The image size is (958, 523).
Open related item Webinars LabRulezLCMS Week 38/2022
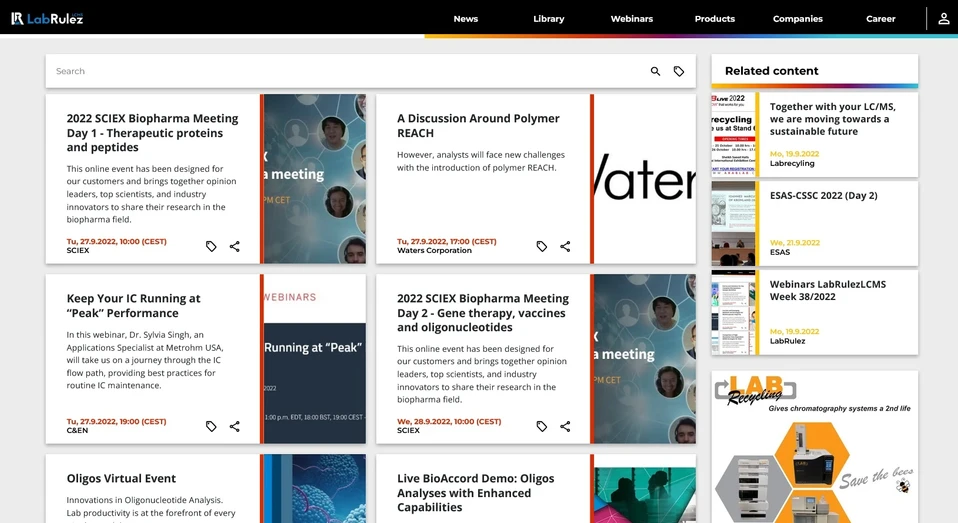coord(828,290)
